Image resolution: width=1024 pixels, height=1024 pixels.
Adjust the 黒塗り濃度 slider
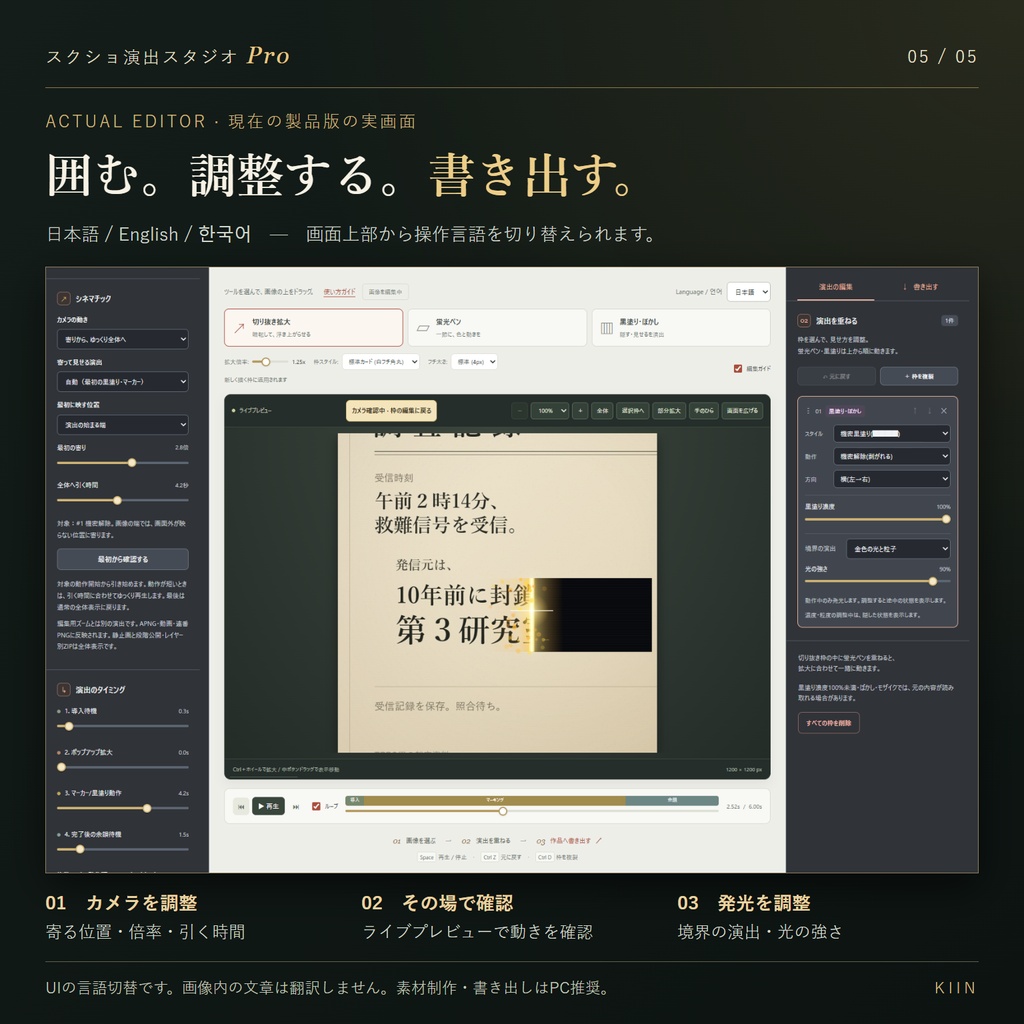(x=878, y=519)
